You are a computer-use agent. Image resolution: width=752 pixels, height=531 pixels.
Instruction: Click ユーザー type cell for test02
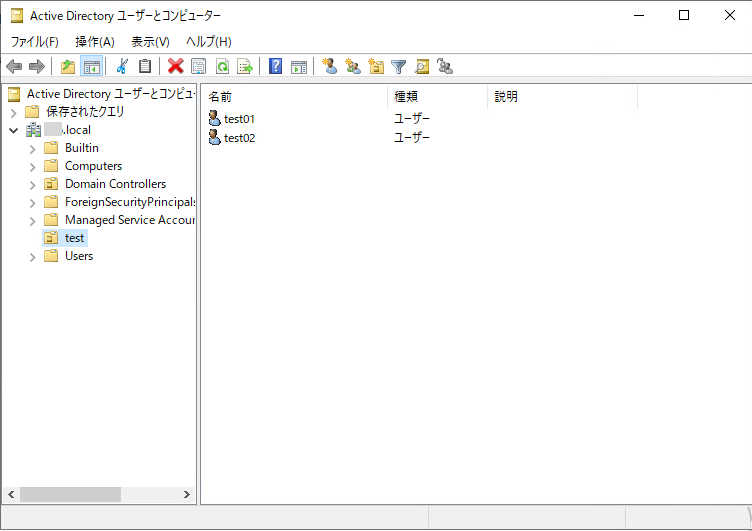pos(412,137)
